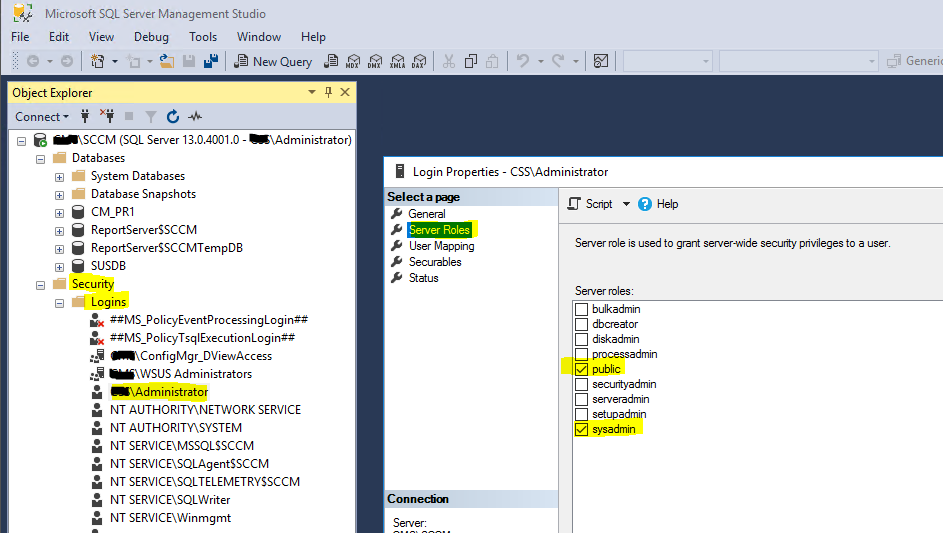The image size is (943, 533).
Task: Click the New Query toolbar button
Action: (x=272, y=61)
